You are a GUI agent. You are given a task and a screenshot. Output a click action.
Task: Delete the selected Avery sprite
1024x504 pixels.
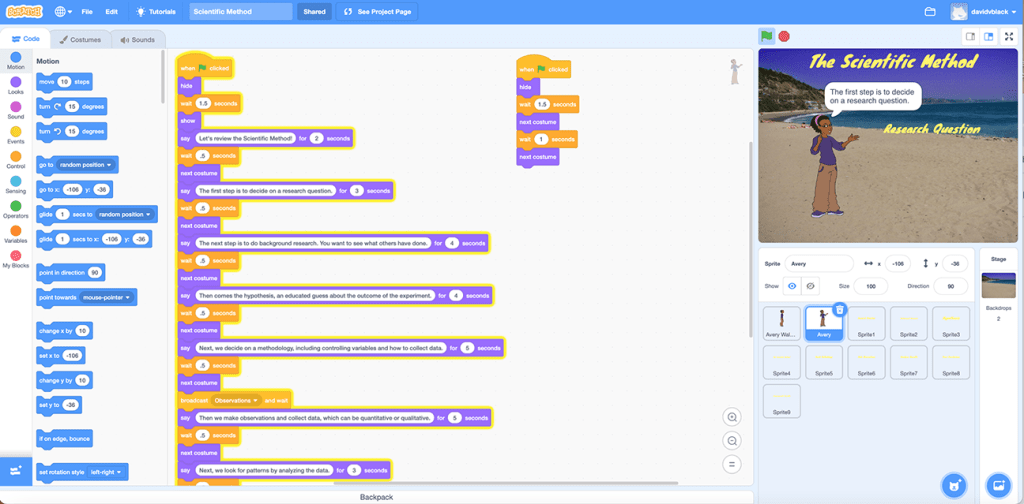tap(840, 310)
